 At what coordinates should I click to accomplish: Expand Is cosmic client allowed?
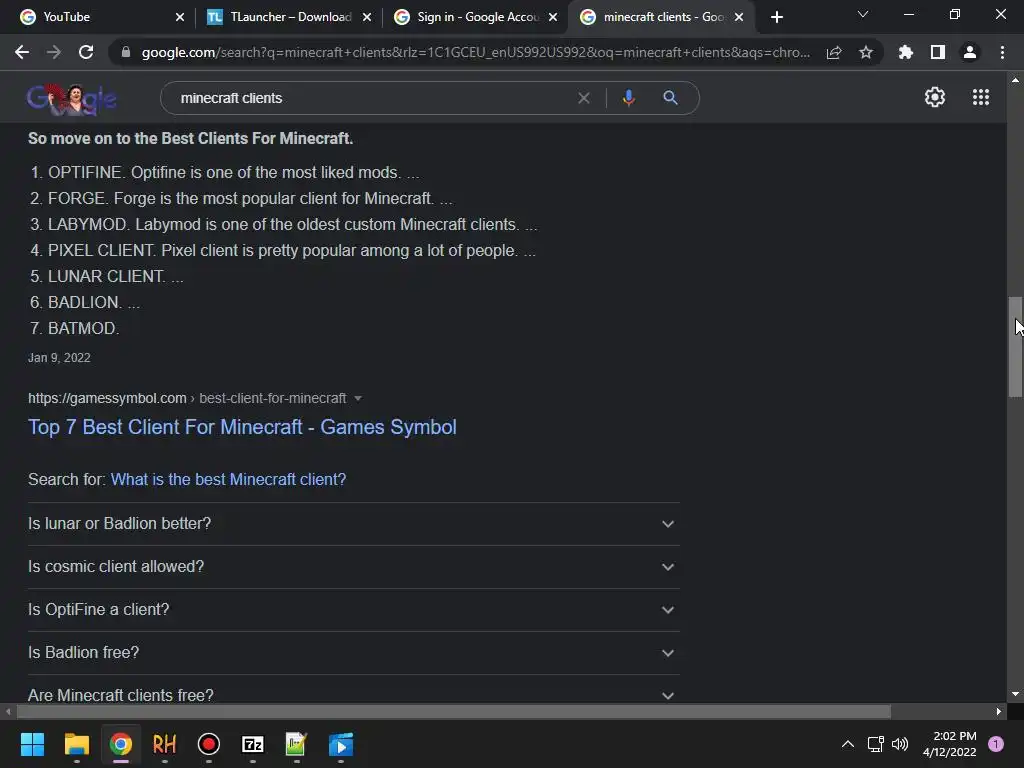pyautogui.click(x=353, y=567)
